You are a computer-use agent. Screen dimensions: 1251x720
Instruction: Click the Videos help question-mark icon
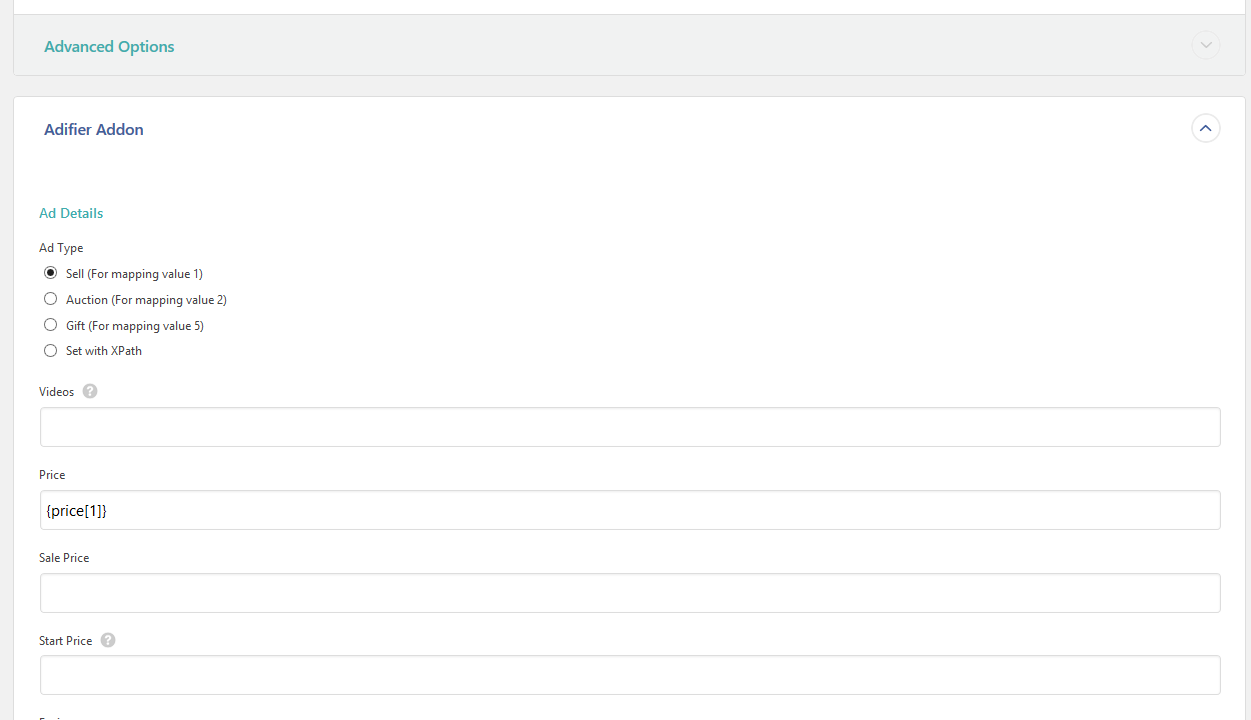point(90,391)
